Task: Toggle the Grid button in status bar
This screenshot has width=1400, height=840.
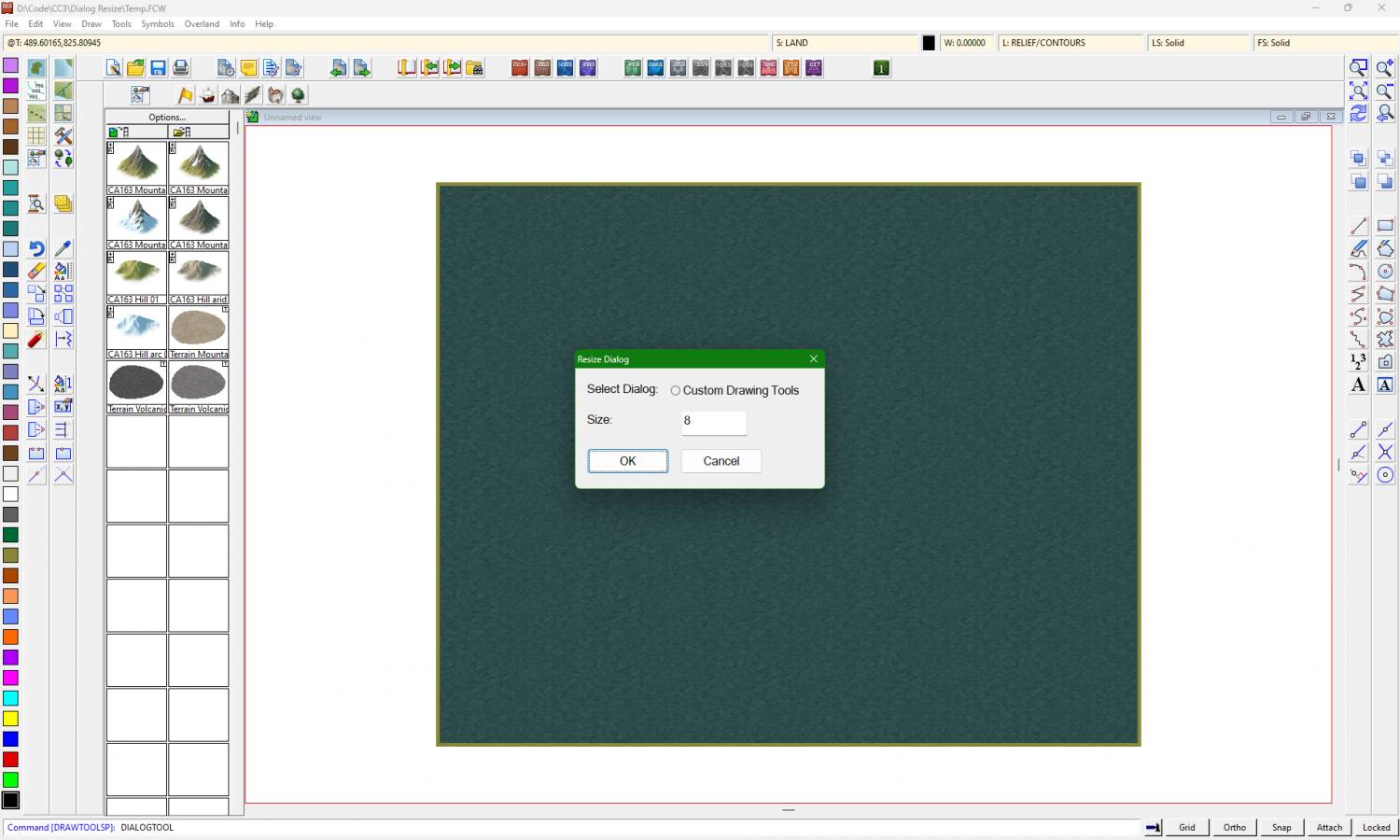Action: tap(1187, 827)
